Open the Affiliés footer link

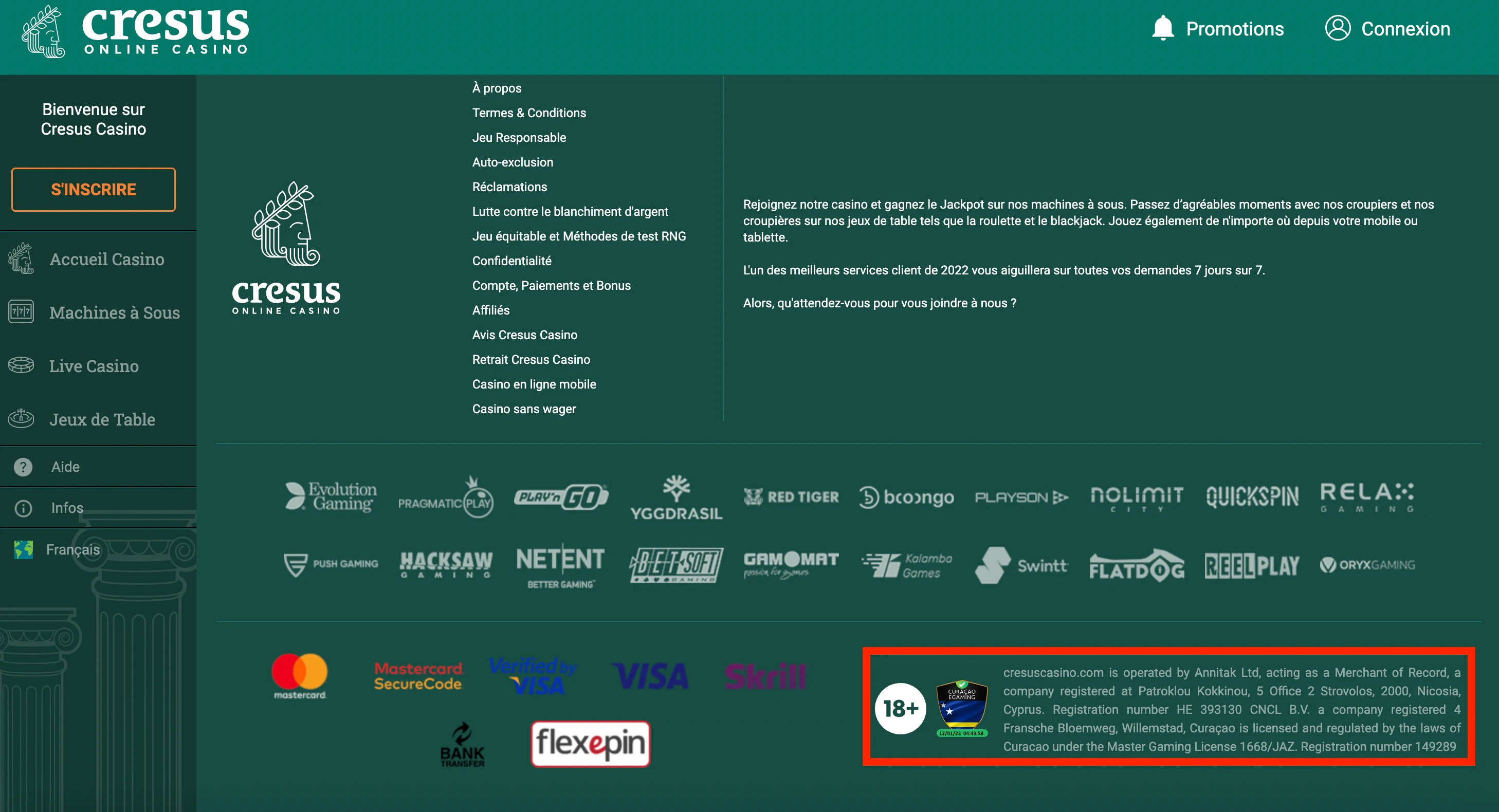click(490, 310)
